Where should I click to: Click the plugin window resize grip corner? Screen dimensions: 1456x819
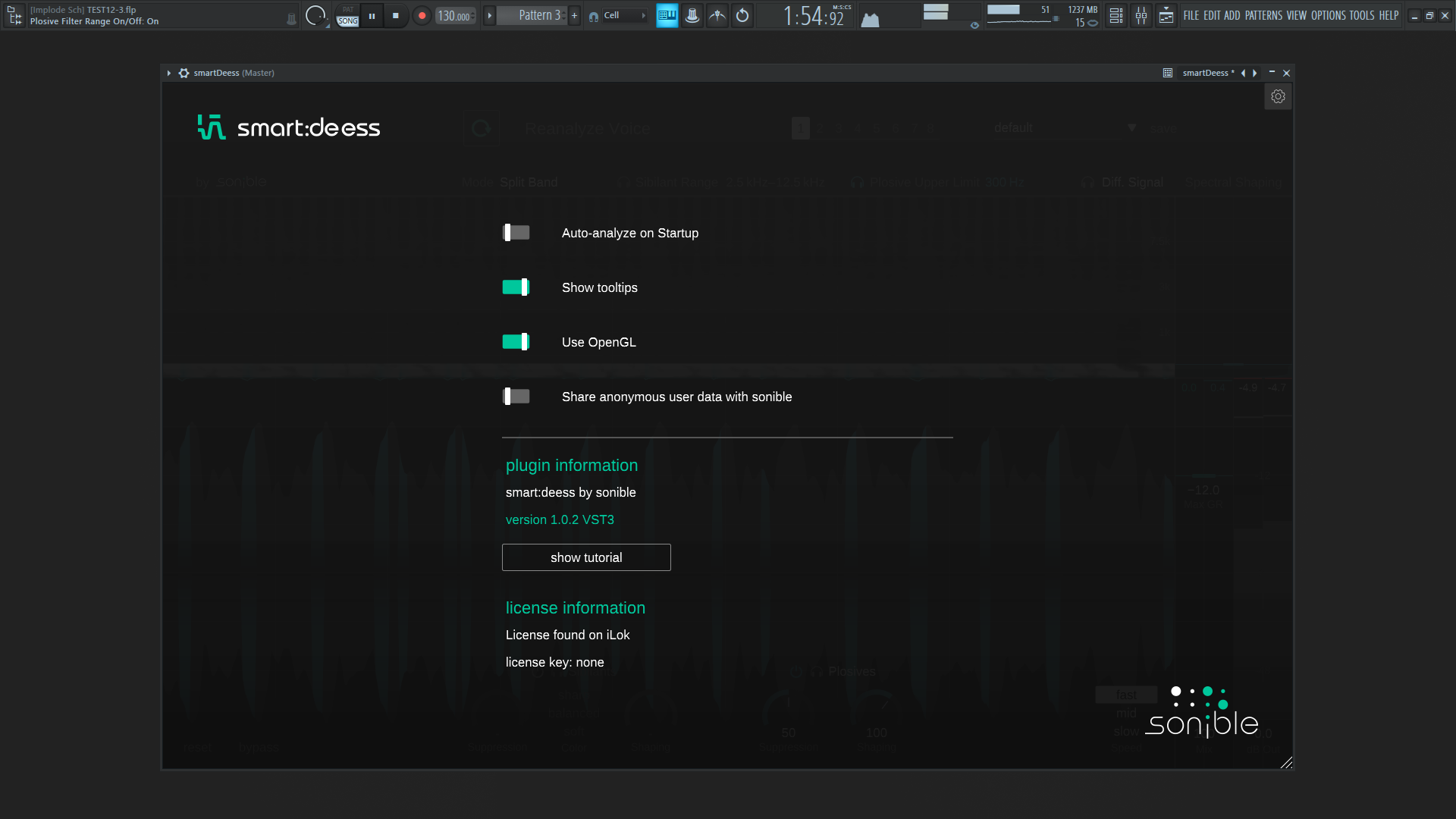1286,763
